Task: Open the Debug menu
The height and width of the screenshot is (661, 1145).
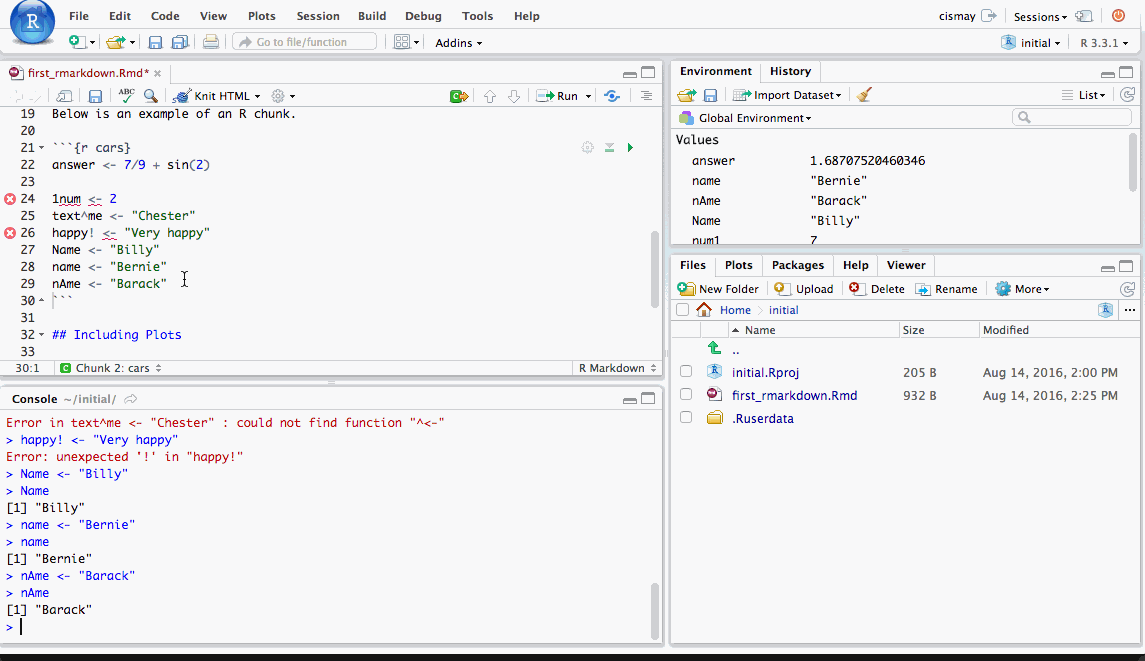Action: click(x=423, y=16)
